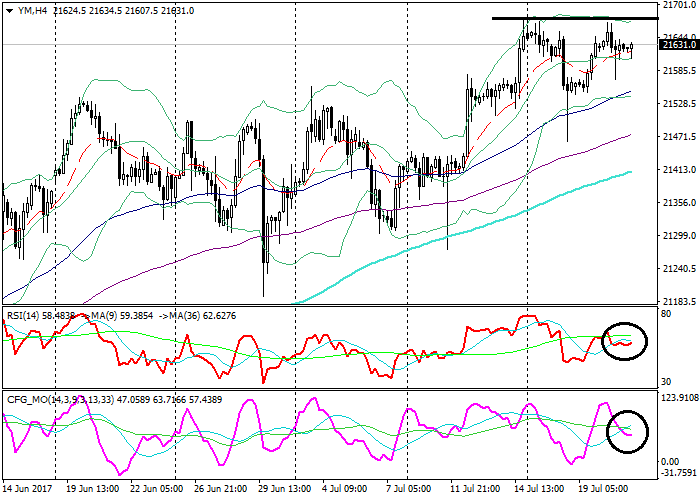Click the -31.7591 oscillator scale value
Viewport: 700px width, 500px height.
point(679,472)
